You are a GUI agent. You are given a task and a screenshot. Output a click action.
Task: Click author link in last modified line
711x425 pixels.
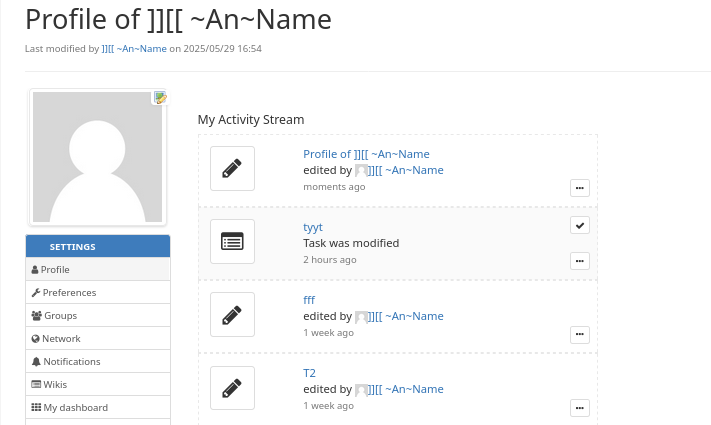tap(134, 48)
